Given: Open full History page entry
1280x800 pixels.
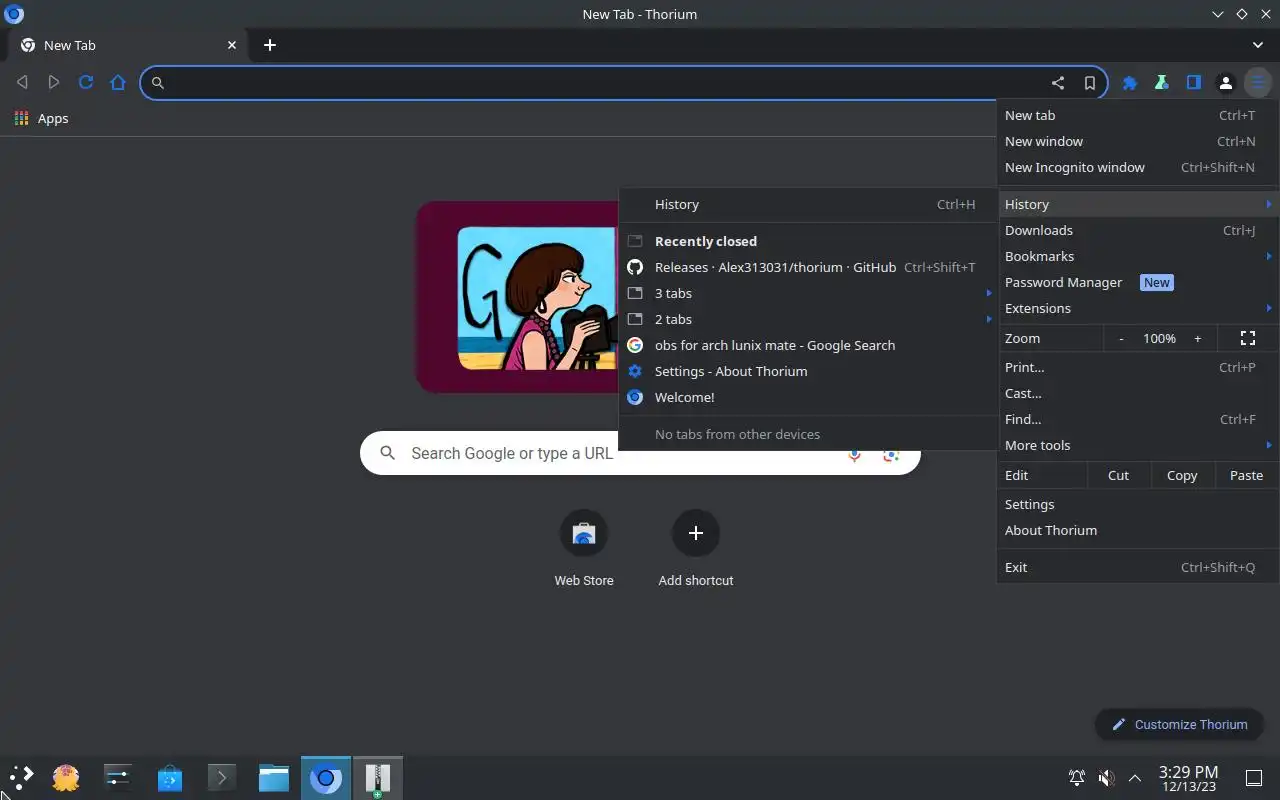Looking at the screenshot, I should (x=808, y=204).
